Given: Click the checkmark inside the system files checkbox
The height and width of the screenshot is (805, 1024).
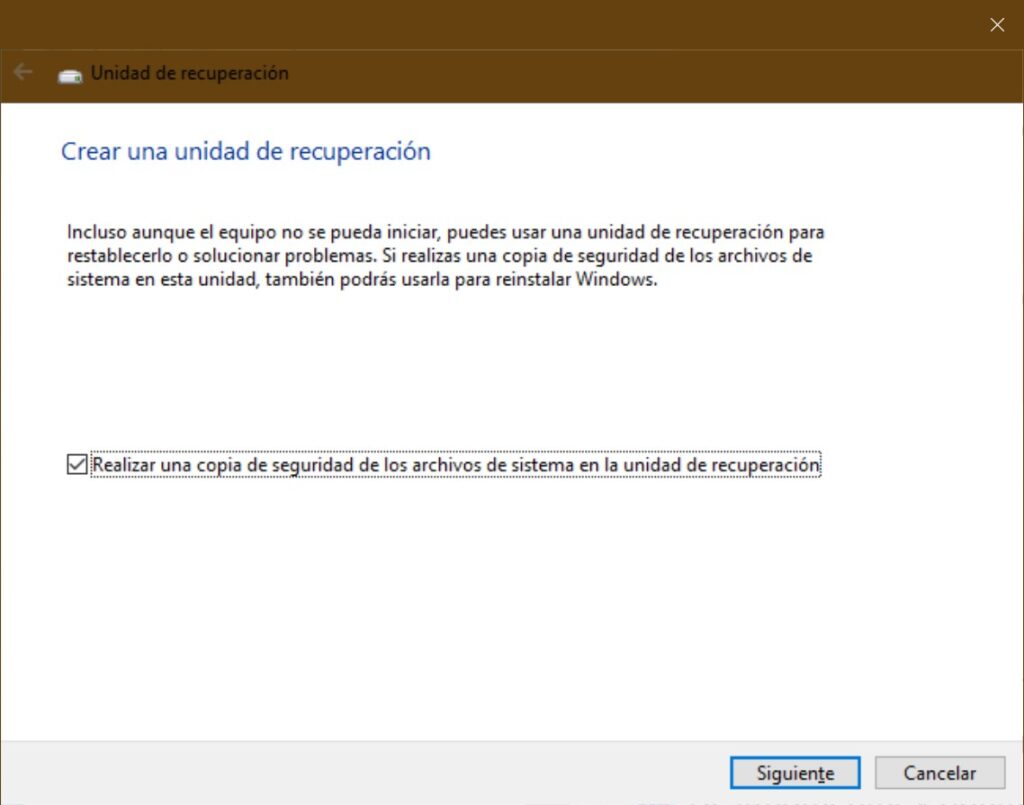Looking at the screenshot, I should (75, 464).
